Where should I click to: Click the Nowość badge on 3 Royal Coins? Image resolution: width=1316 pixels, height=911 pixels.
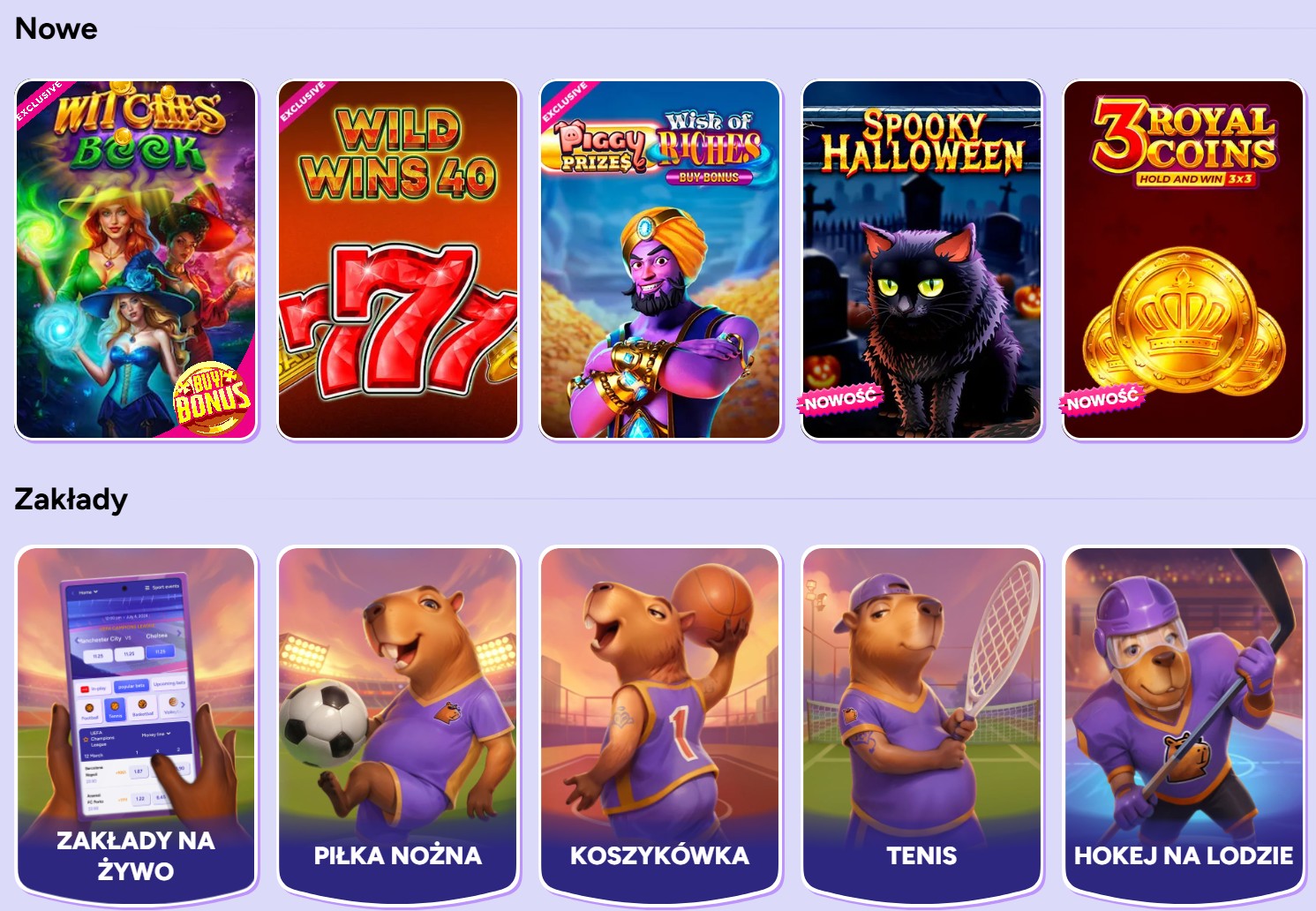coord(1102,399)
